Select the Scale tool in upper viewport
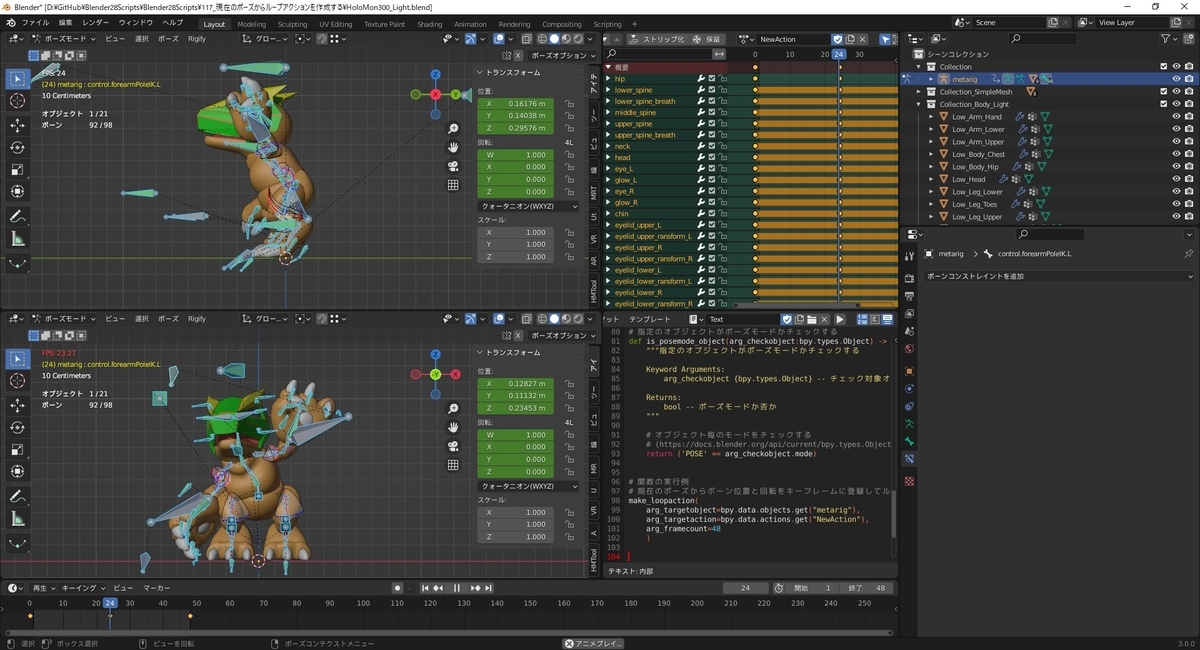The width and height of the screenshot is (1200, 650). coord(18,169)
